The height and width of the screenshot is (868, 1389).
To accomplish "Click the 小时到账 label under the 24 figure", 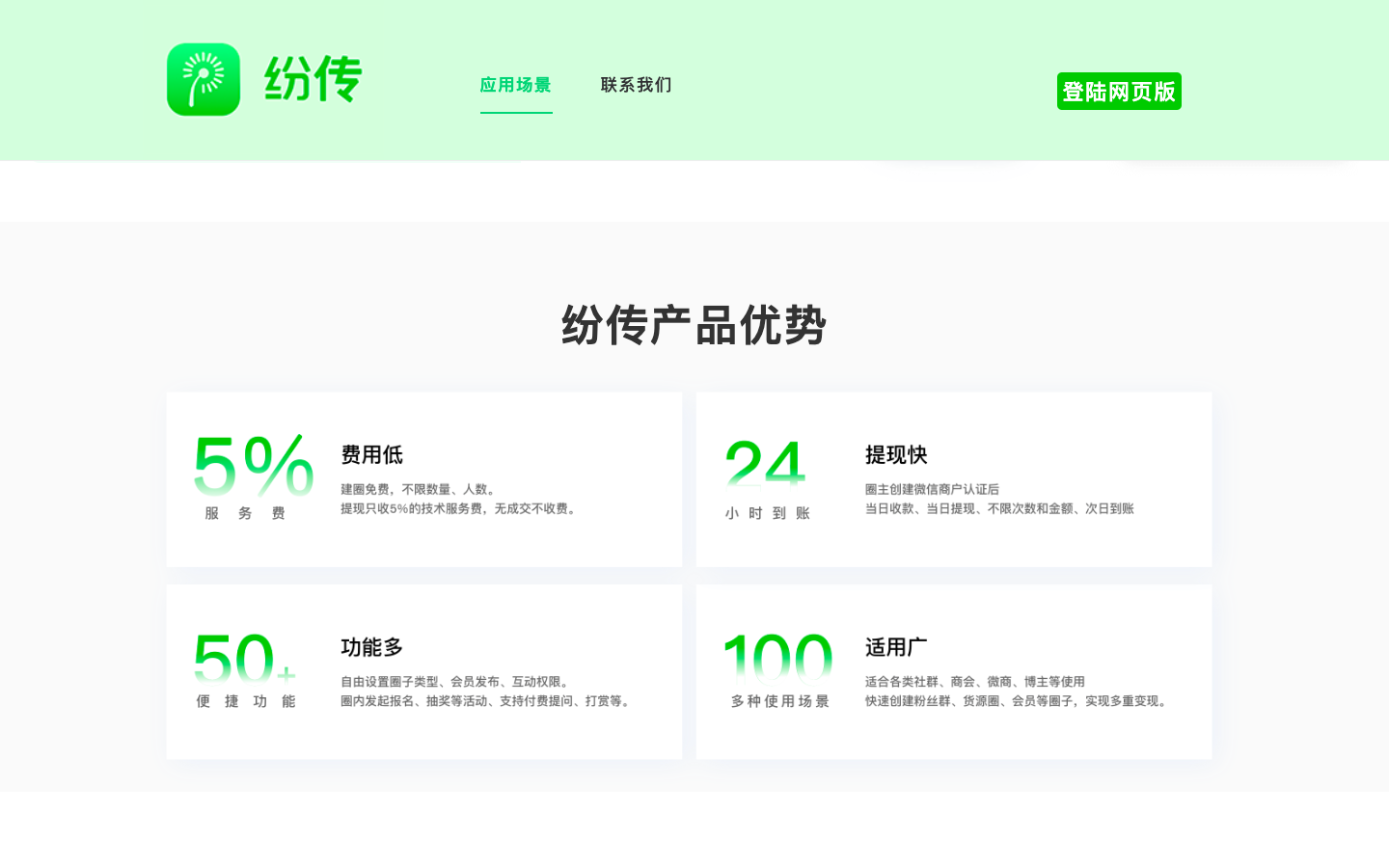I will click(766, 514).
